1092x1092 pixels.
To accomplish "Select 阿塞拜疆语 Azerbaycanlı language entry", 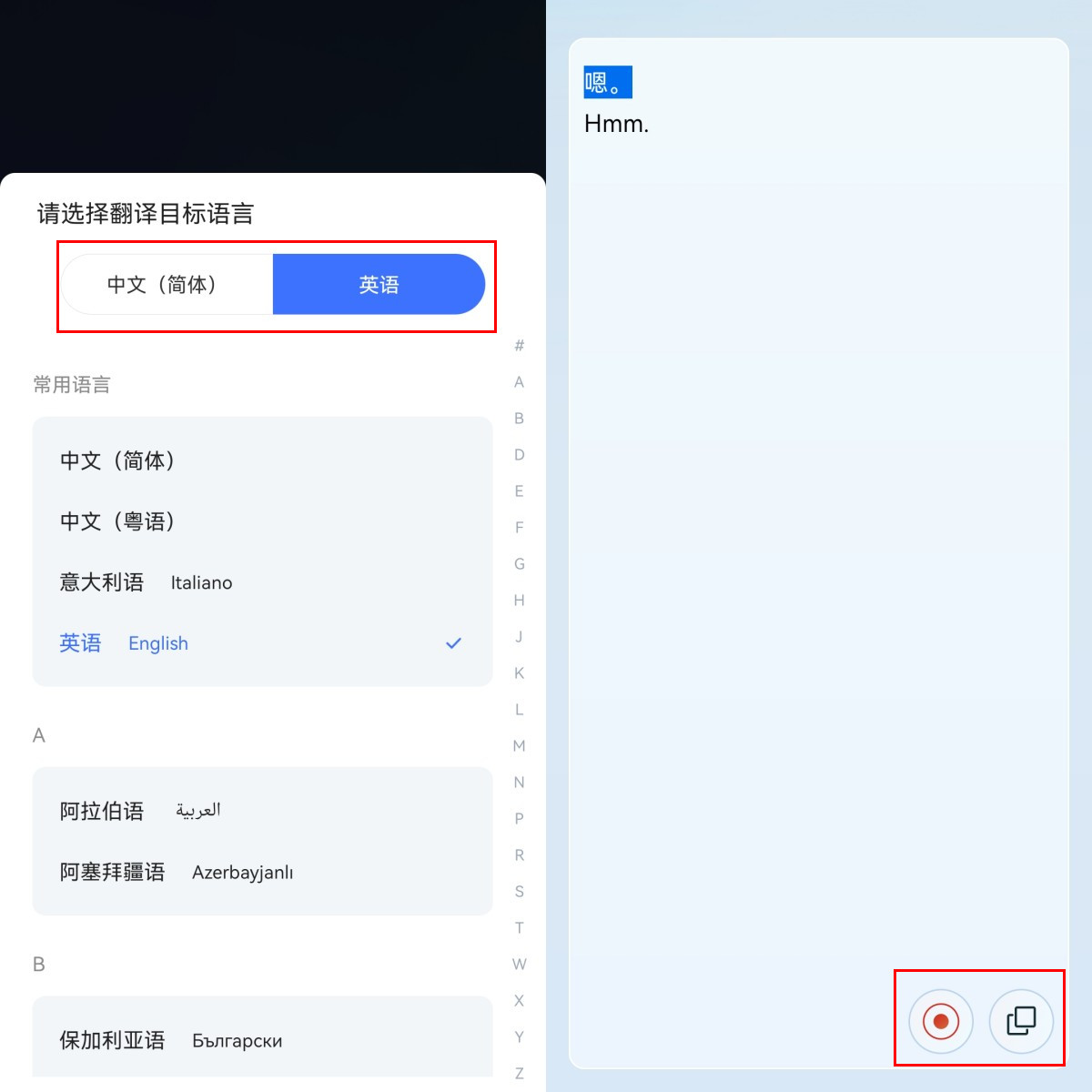I will pyautogui.click(x=262, y=872).
